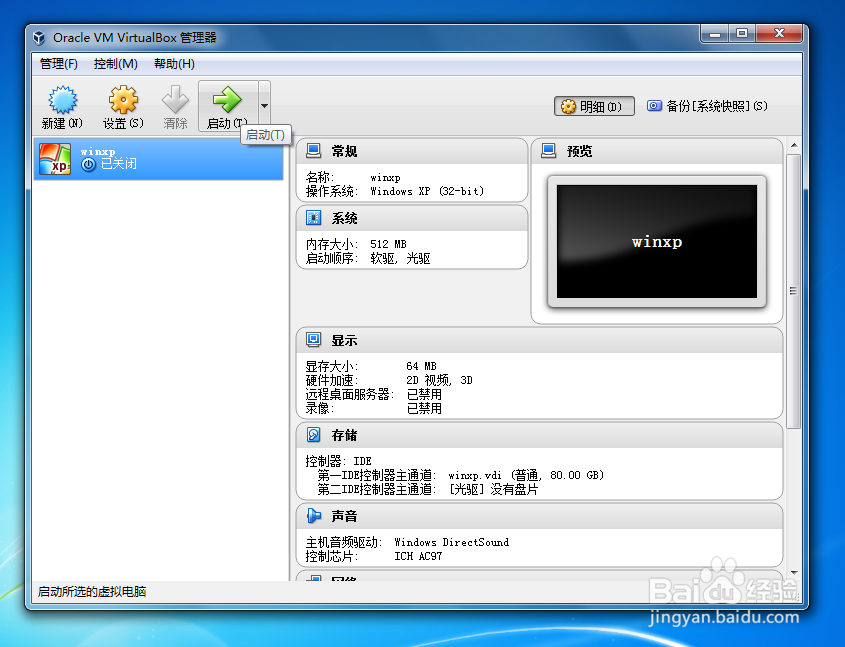Screen dimensions: 845x647
Task: Click the 2D 视频, 3D acceleration value
Action: [x=439, y=380]
